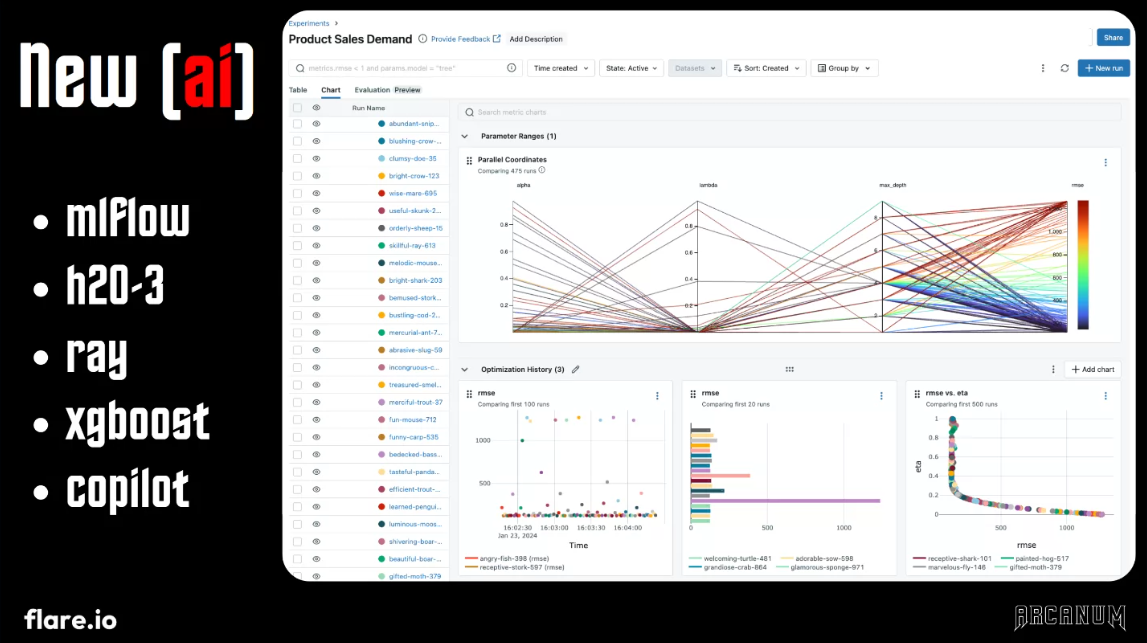Hide the clumsy-doe-35 run
The image size is (1147, 643).
(316, 159)
